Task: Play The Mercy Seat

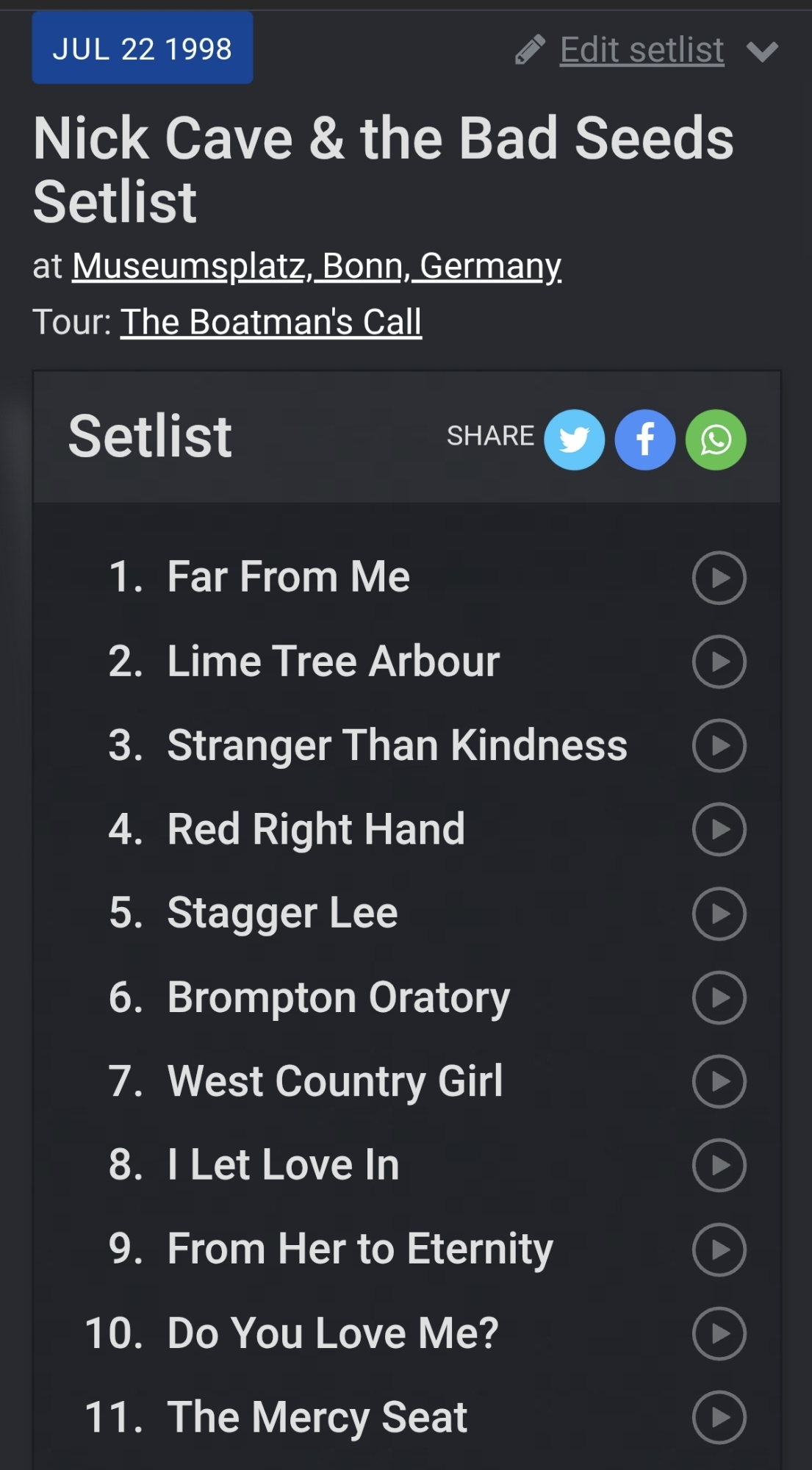Action: [x=719, y=1417]
